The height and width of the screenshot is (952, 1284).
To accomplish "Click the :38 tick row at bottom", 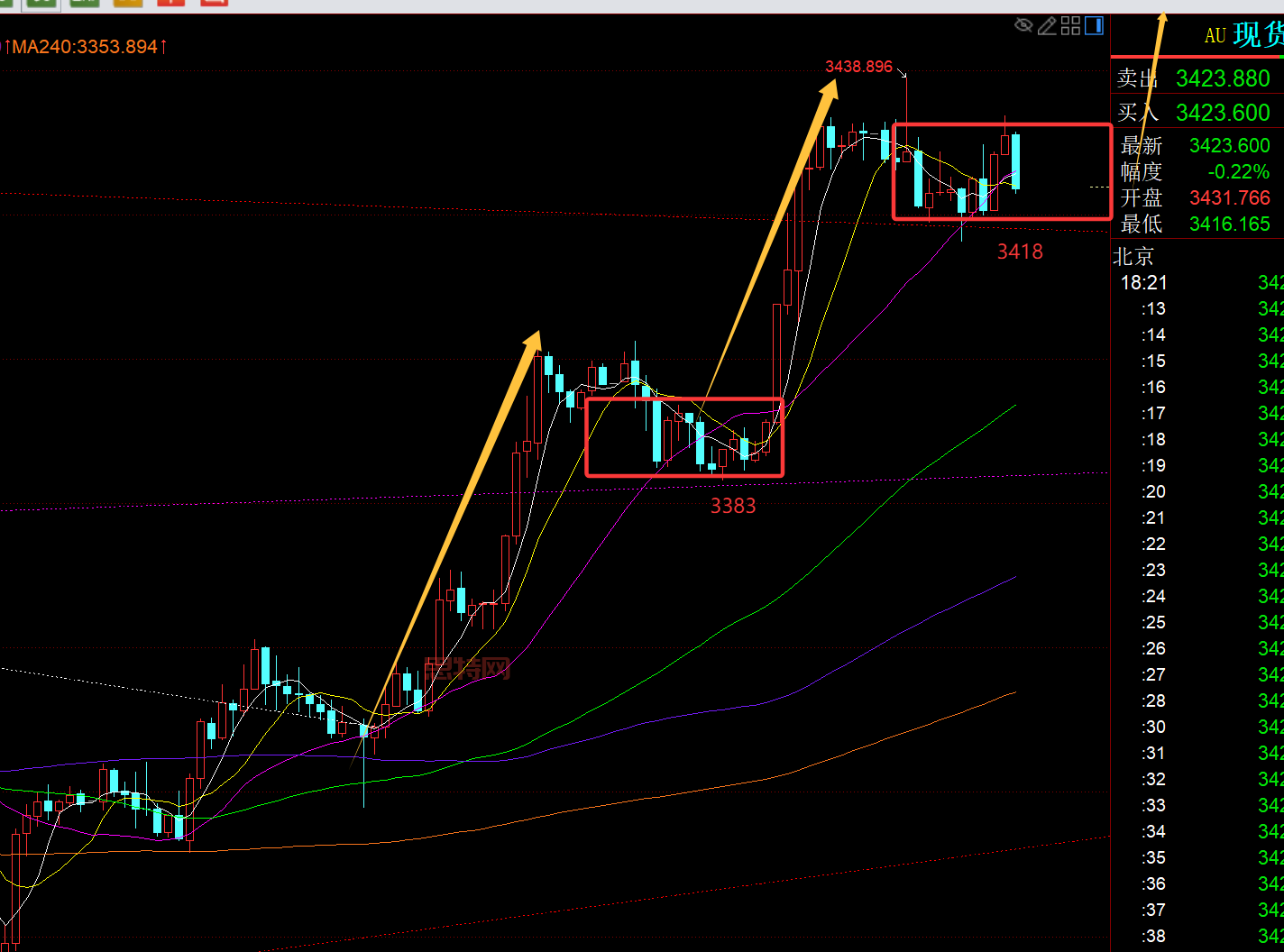I will point(1197,936).
